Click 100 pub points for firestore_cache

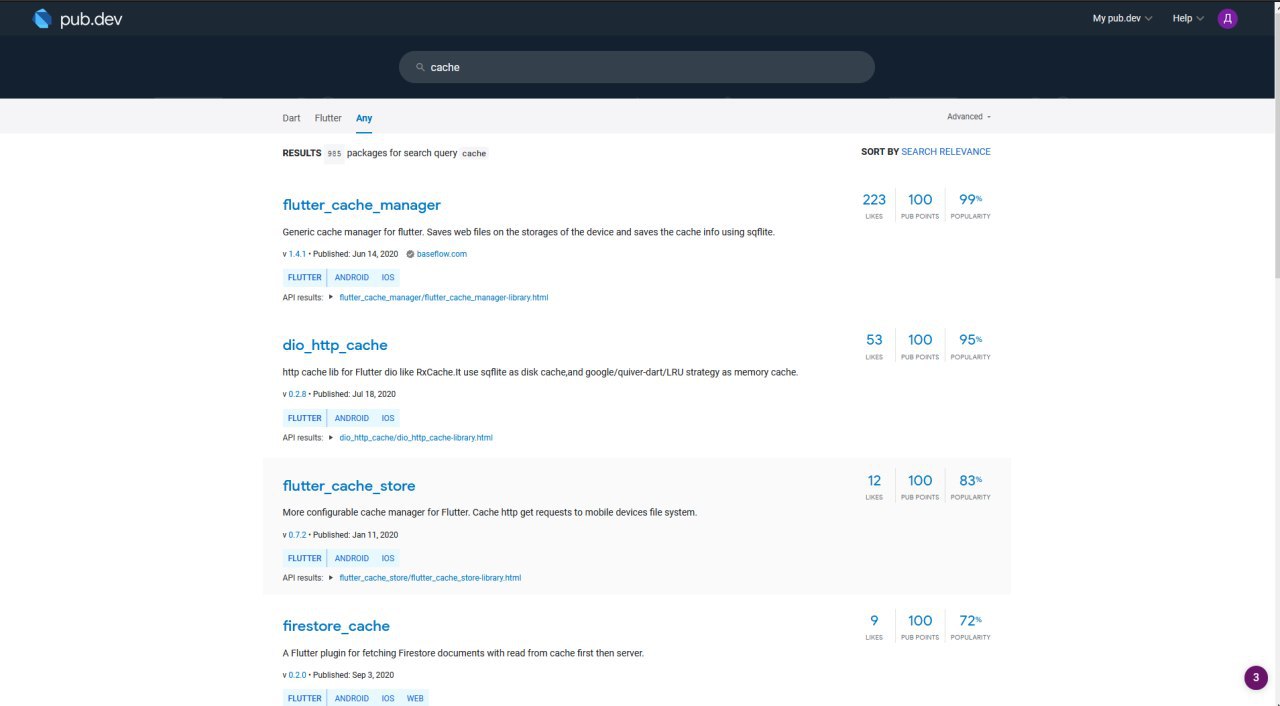pos(920,621)
